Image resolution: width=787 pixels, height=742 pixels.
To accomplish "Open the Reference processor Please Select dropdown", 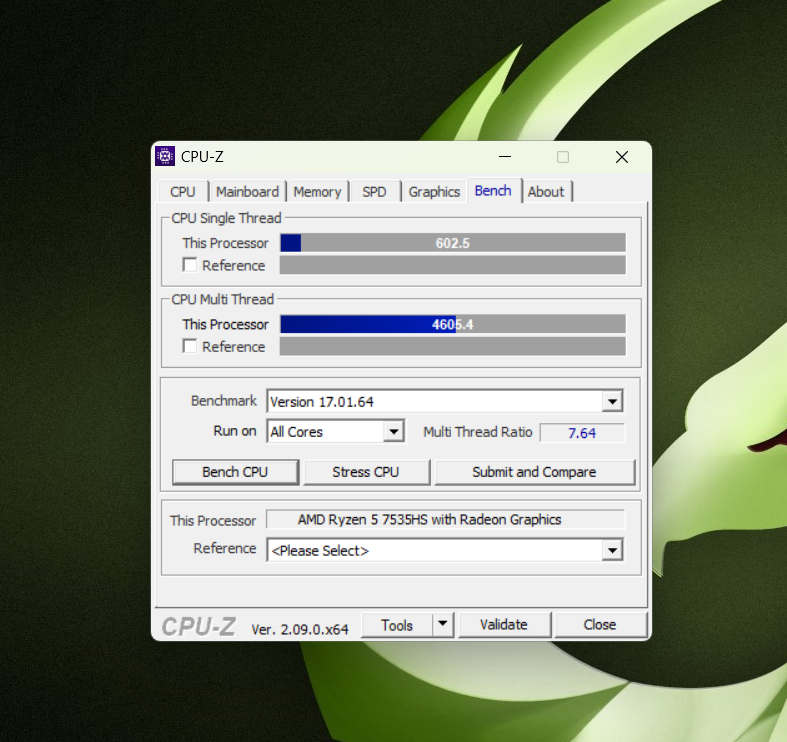I will (x=612, y=551).
